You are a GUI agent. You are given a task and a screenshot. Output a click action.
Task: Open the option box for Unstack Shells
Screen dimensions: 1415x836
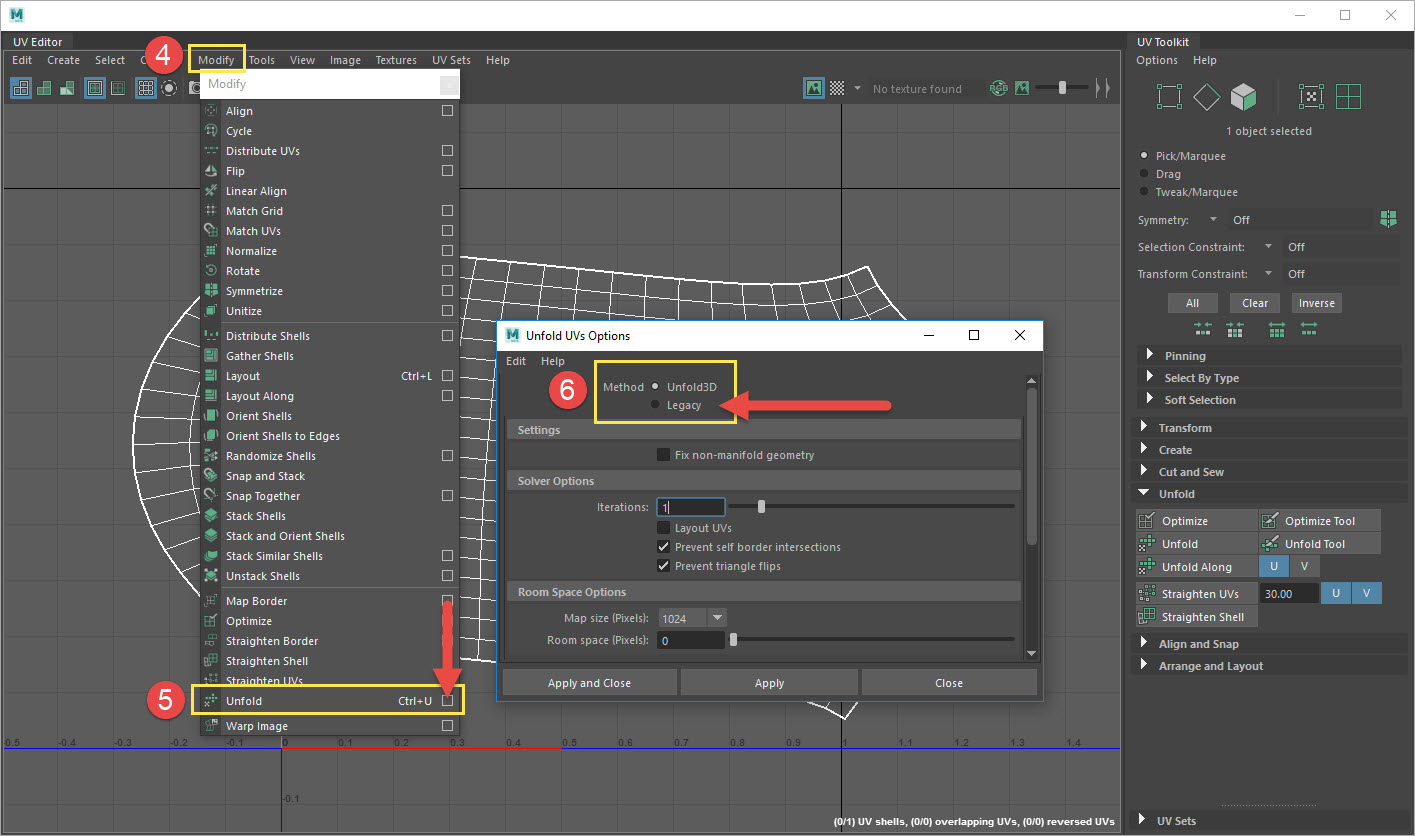(x=448, y=576)
